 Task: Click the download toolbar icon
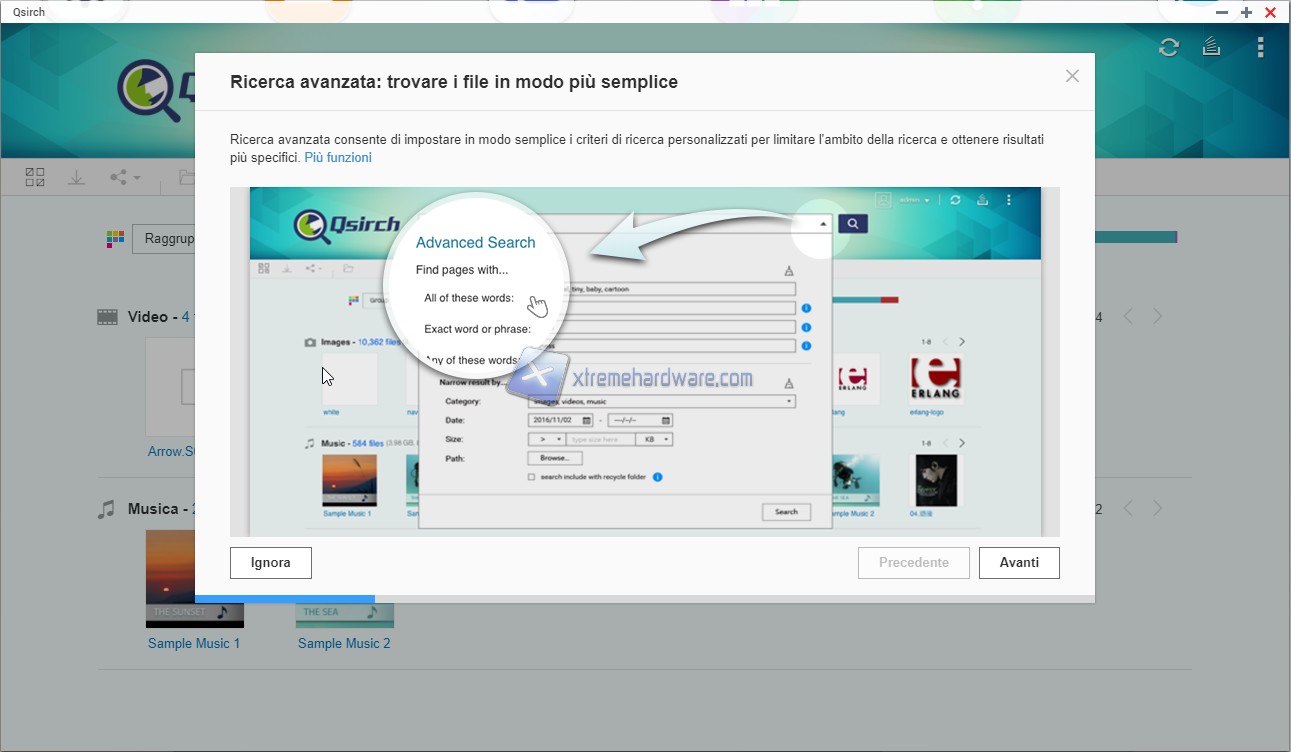tap(76, 177)
